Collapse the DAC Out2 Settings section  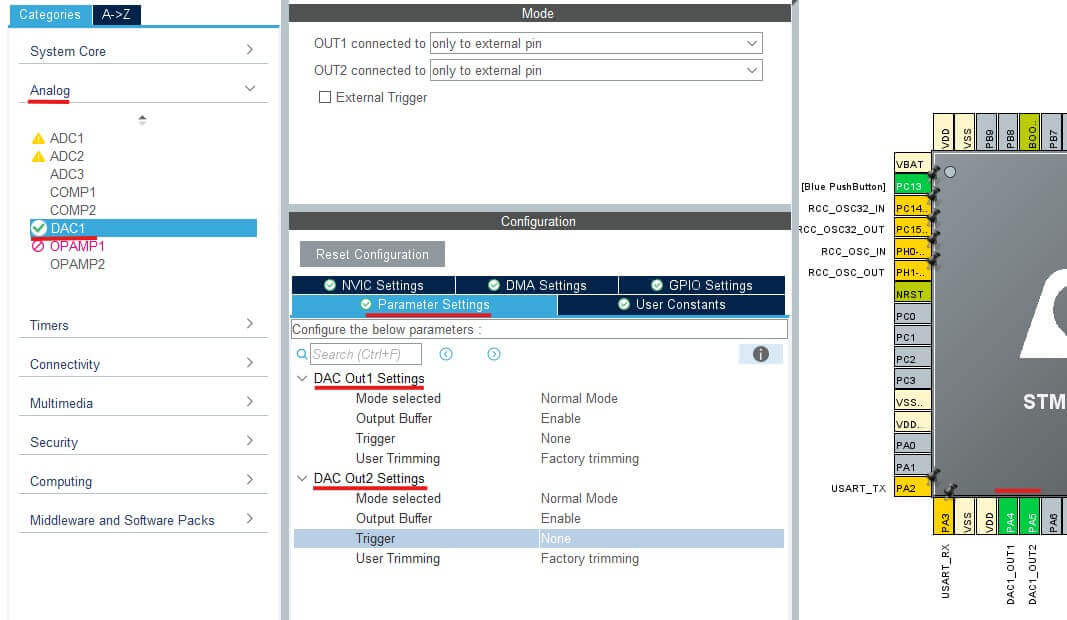[x=302, y=479]
